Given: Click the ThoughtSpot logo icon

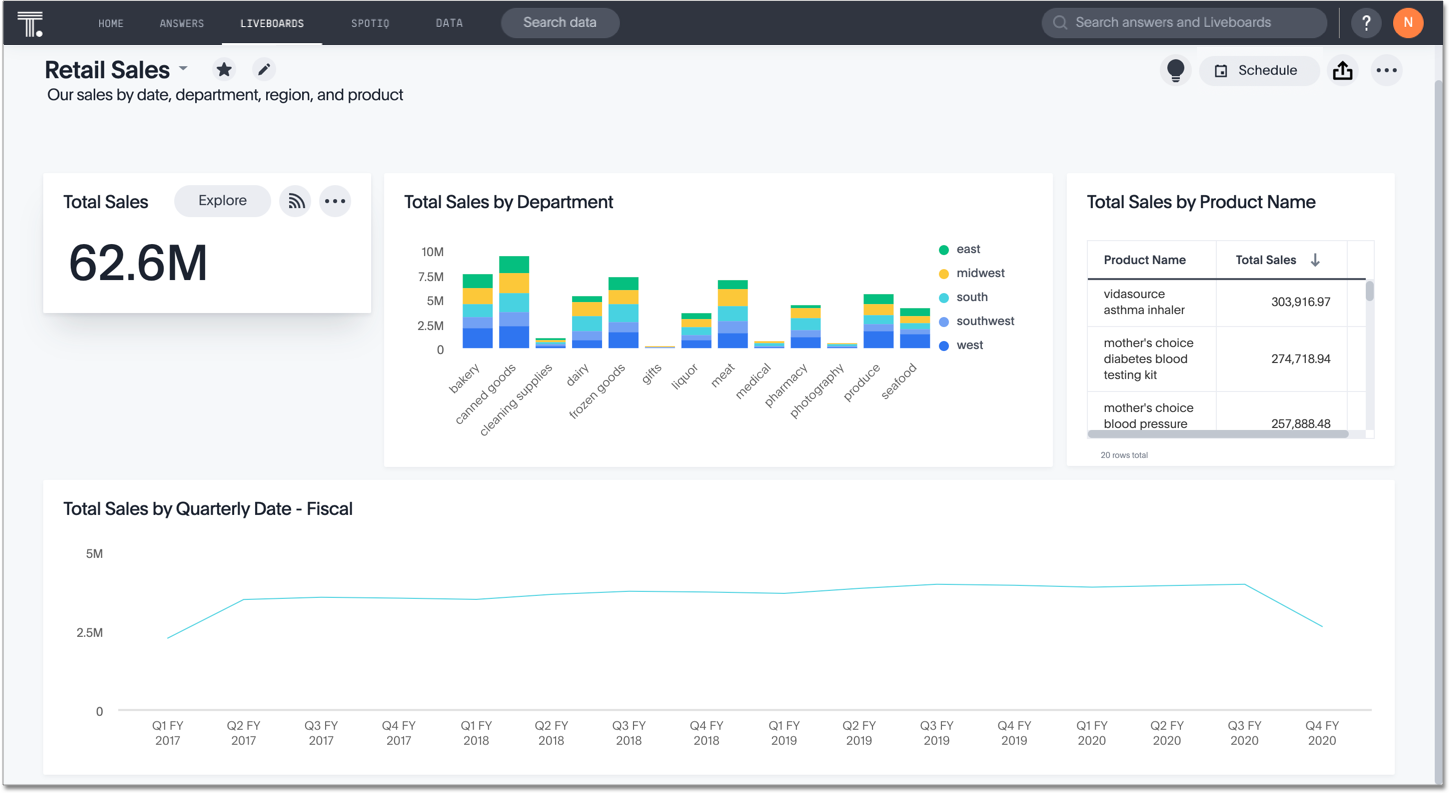Looking at the screenshot, I should [30, 23].
